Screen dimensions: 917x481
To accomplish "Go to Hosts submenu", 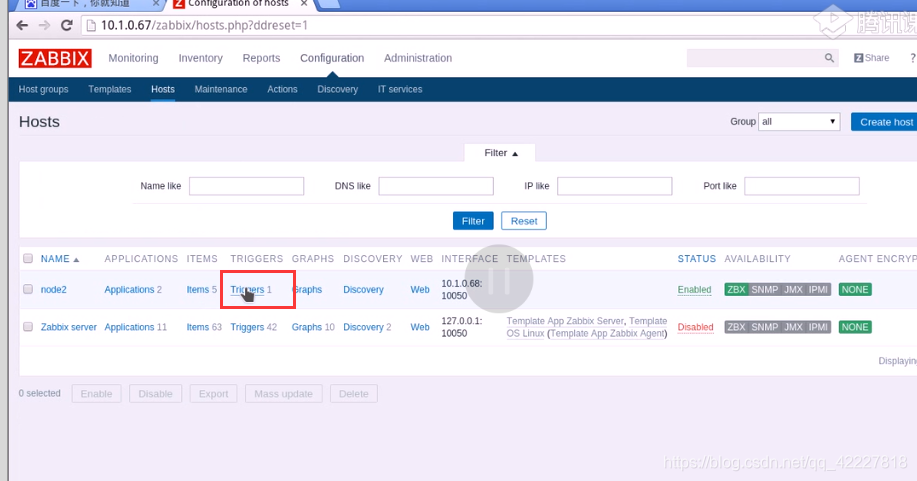I will pos(163,89).
